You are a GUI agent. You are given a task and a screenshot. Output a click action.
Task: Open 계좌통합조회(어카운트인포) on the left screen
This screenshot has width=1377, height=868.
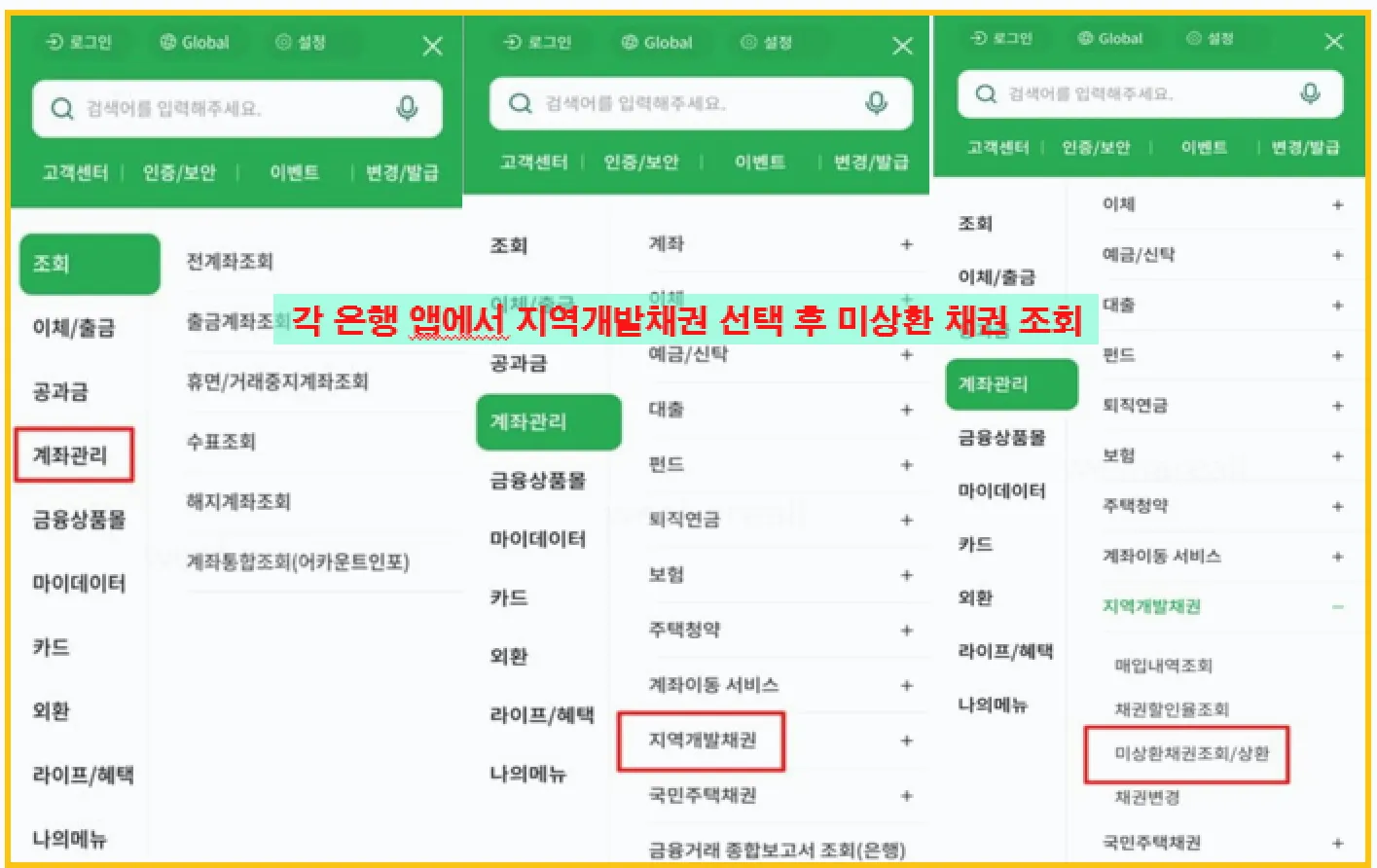click(x=298, y=561)
